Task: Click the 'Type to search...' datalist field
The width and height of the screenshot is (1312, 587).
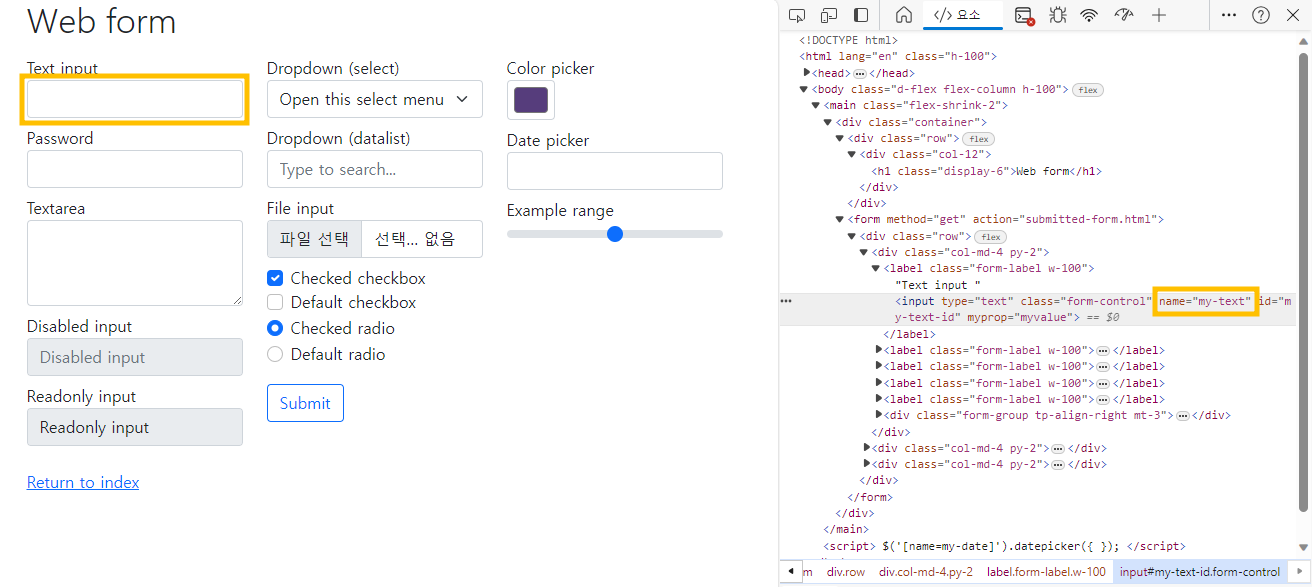Action: click(x=375, y=169)
